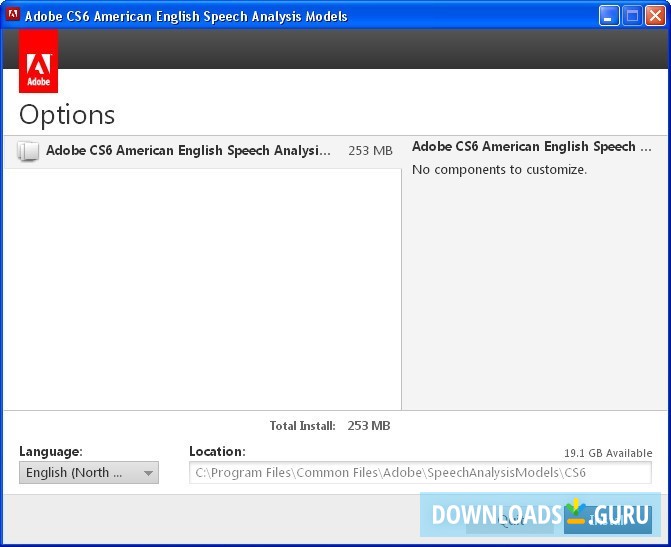The width and height of the screenshot is (671, 547).
Task: Click the Adobe logo in the header
Action: click(x=38, y=61)
